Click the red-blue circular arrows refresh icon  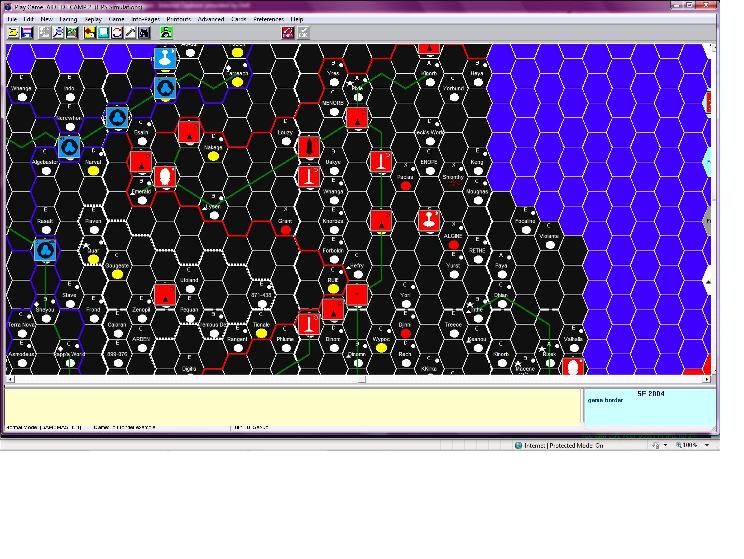[117, 32]
